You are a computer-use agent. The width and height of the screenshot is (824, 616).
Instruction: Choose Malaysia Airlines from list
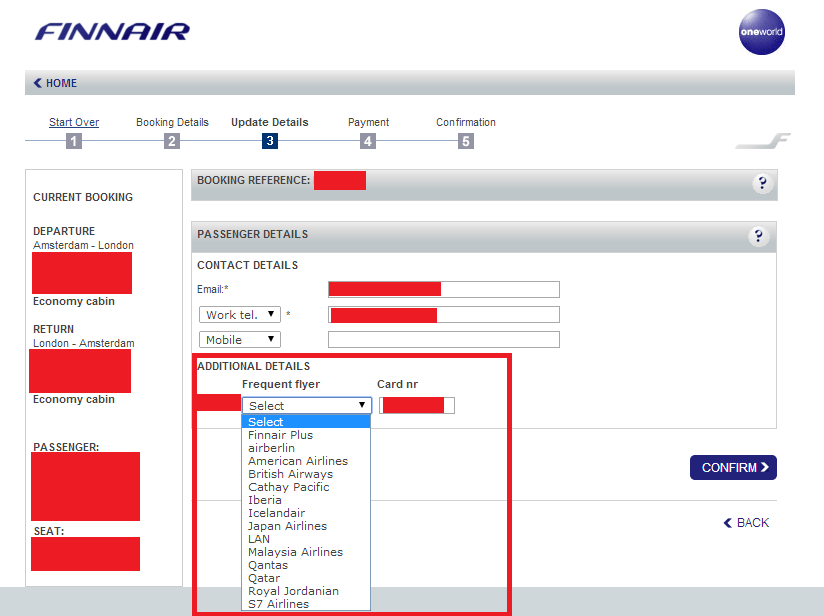coord(306,552)
